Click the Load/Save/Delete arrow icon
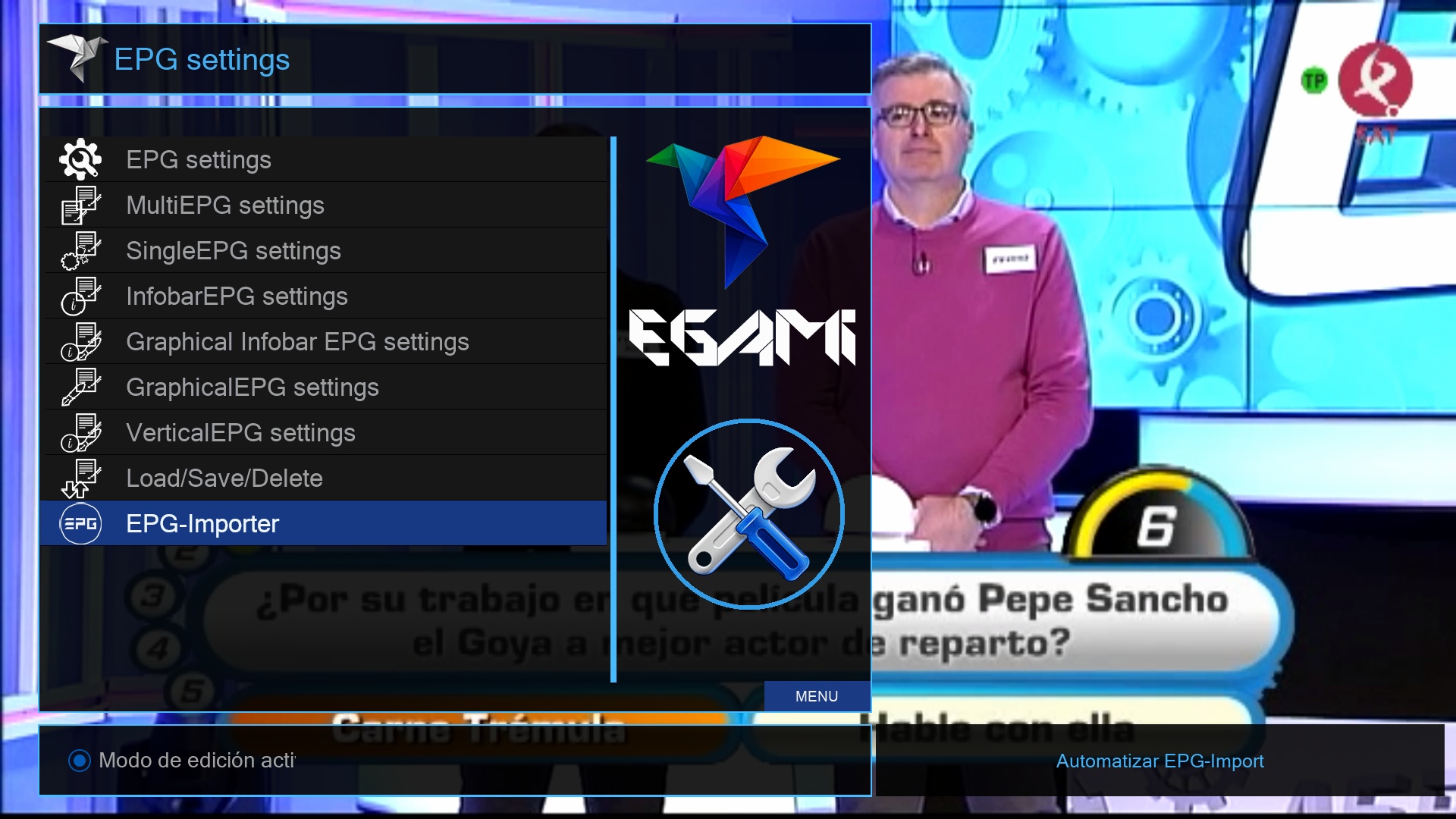The image size is (1456, 819). [x=80, y=479]
